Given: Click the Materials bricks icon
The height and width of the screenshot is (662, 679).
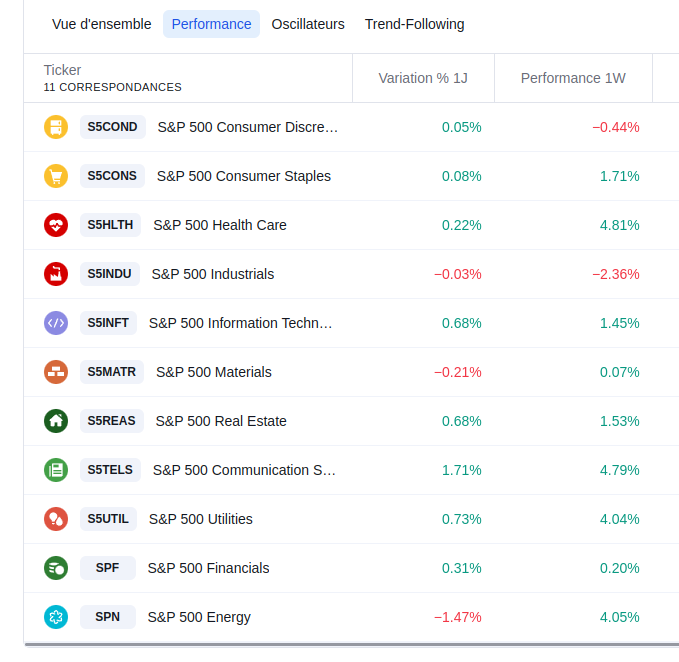Looking at the screenshot, I should pos(56,372).
